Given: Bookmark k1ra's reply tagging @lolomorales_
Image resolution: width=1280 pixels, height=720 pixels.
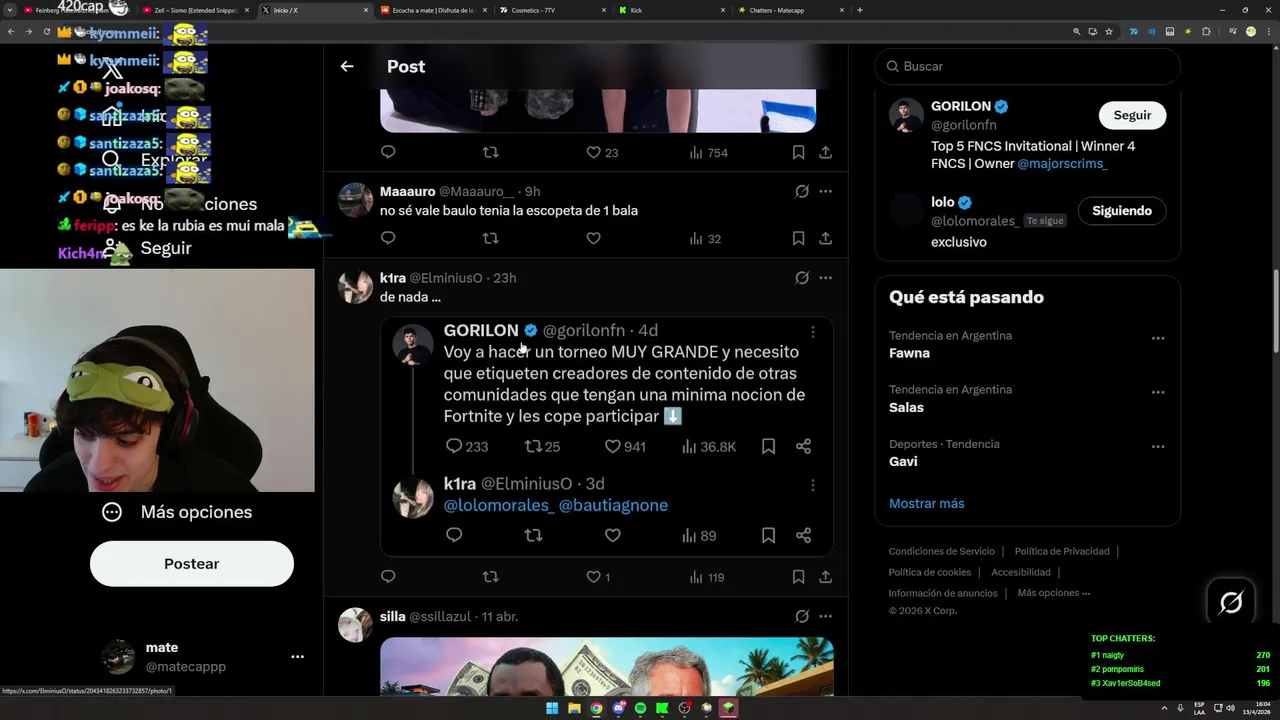Looking at the screenshot, I should [x=768, y=536].
